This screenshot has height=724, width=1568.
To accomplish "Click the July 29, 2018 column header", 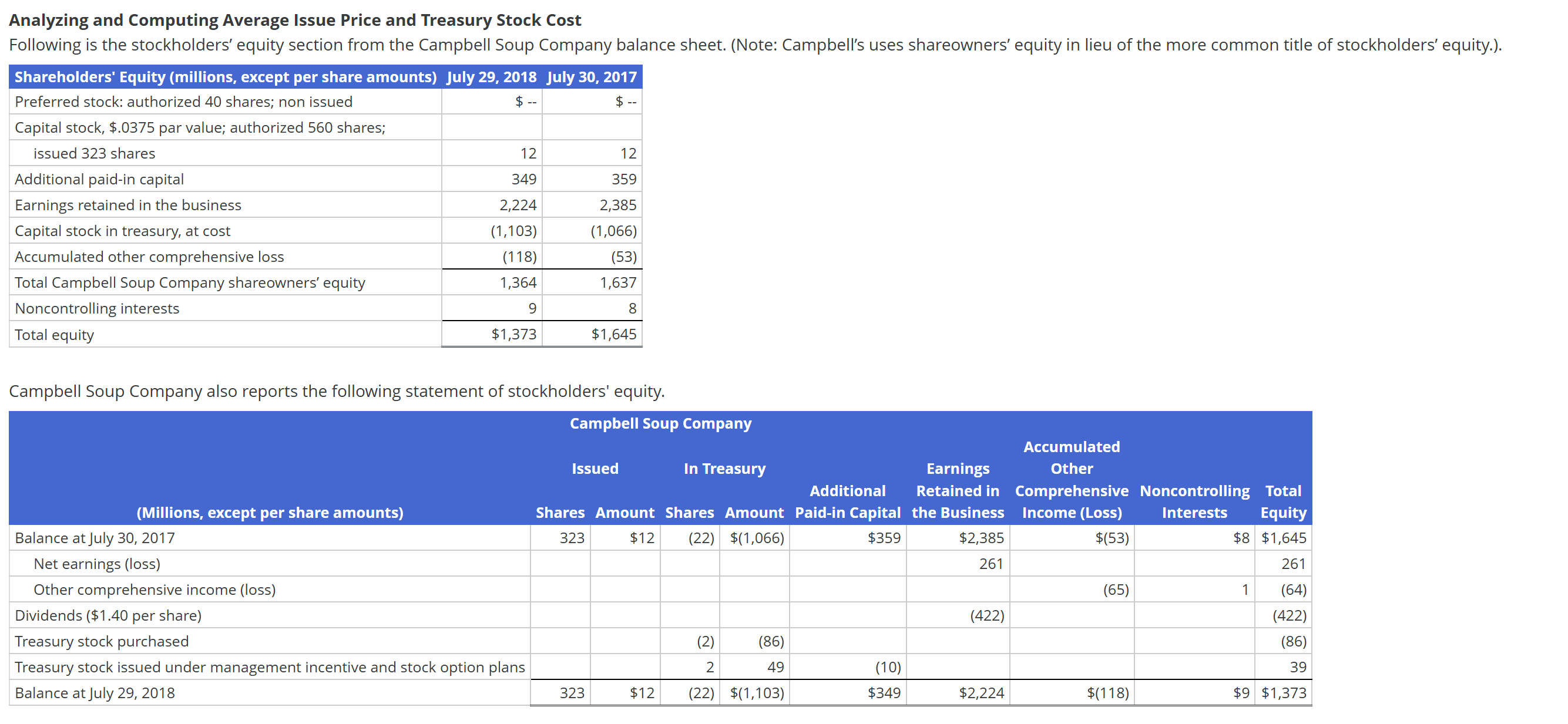I will (x=491, y=77).
